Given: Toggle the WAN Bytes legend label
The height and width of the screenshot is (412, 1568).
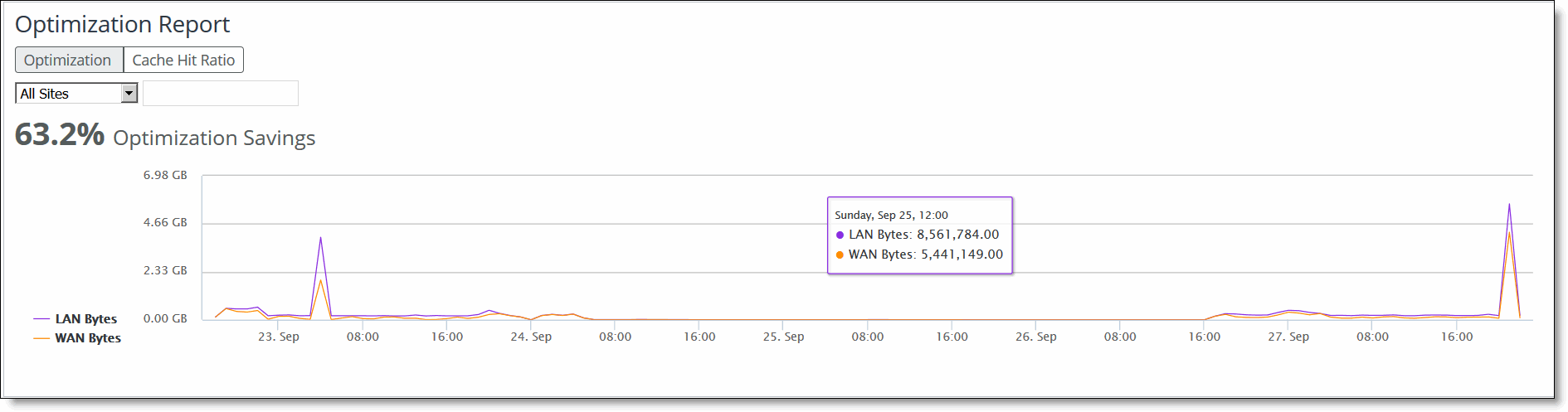Looking at the screenshot, I should (x=88, y=338).
